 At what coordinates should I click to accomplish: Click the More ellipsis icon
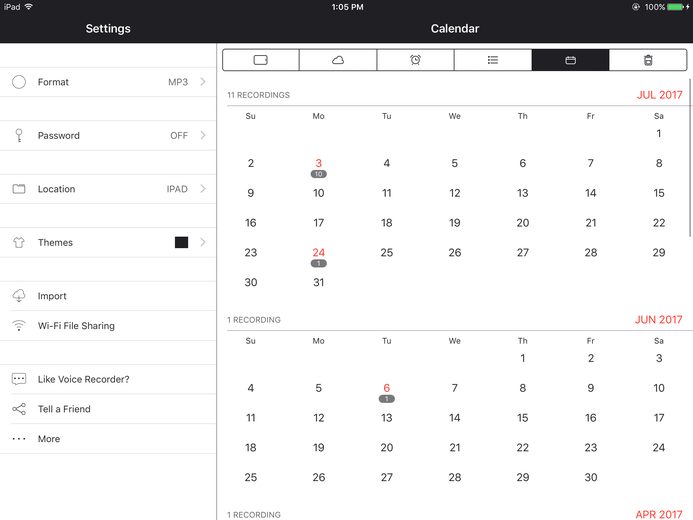pyautogui.click(x=19, y=439)
